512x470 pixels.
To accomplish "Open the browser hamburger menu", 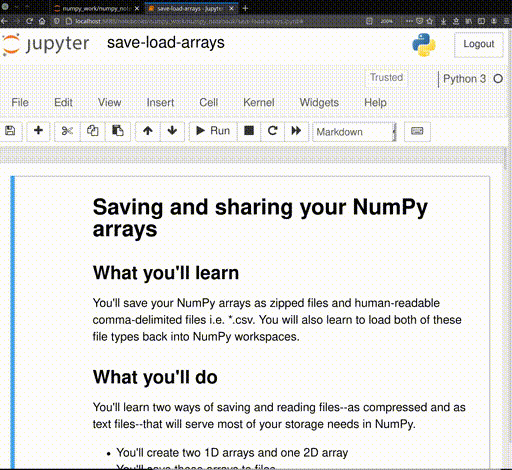I will (506, 21).
